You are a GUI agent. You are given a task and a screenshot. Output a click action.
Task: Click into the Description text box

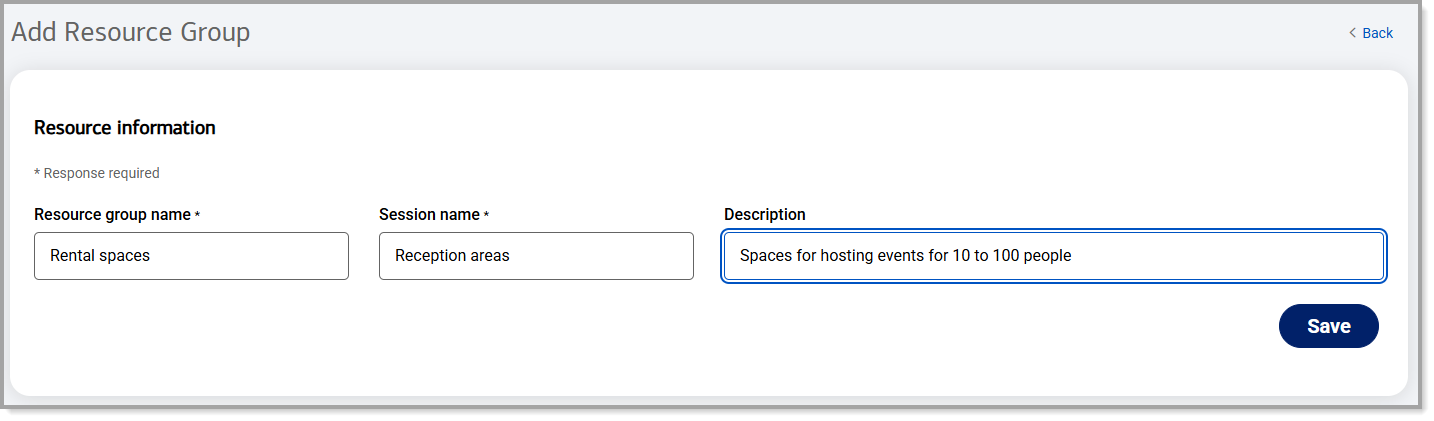point(1054,256)
